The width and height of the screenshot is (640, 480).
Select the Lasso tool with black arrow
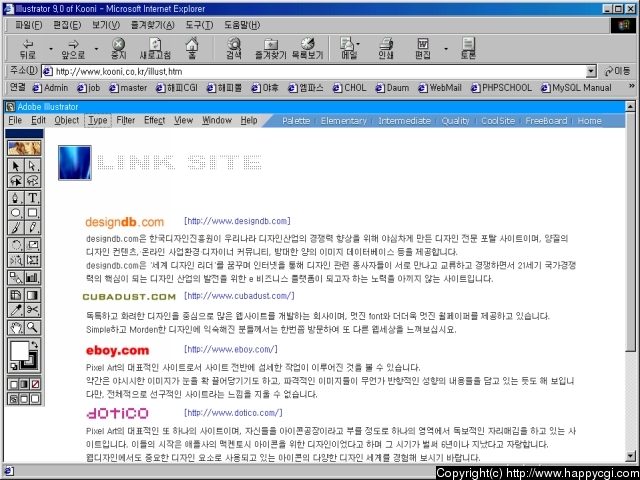point(16,180)
